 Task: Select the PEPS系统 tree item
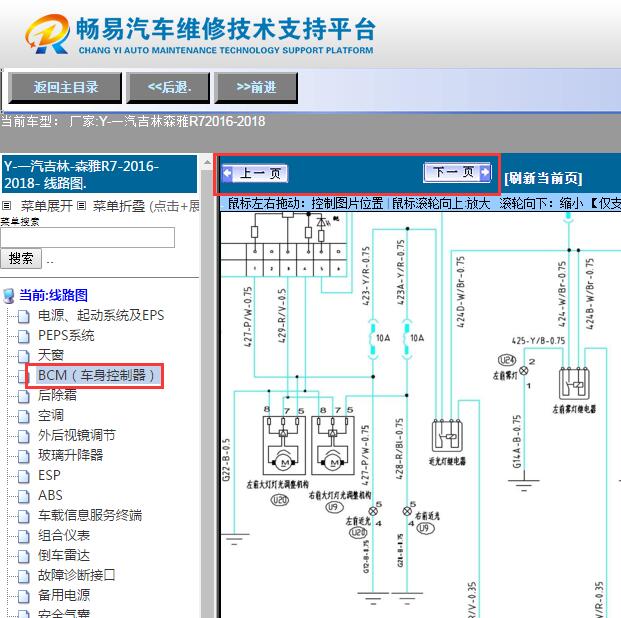66,336
